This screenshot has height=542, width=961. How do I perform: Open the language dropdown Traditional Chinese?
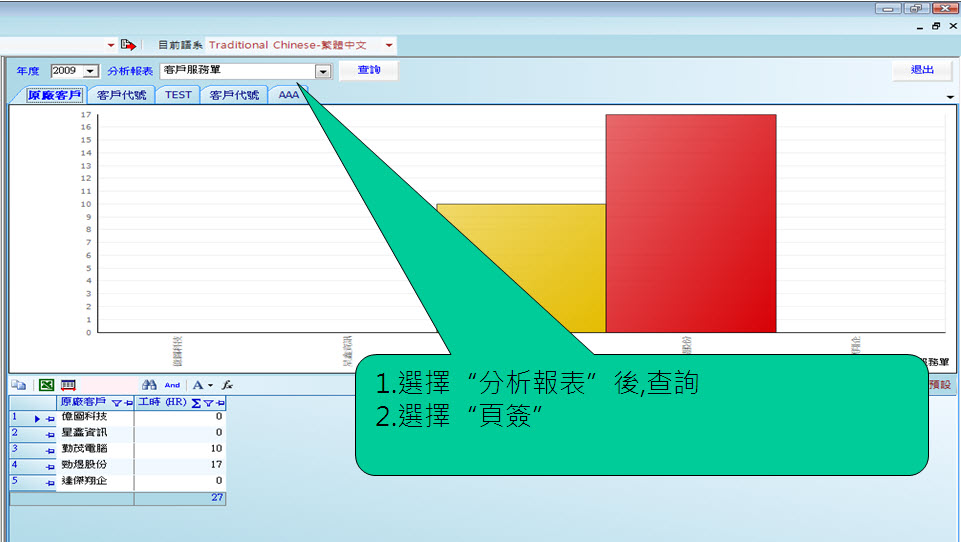point(389,45)
